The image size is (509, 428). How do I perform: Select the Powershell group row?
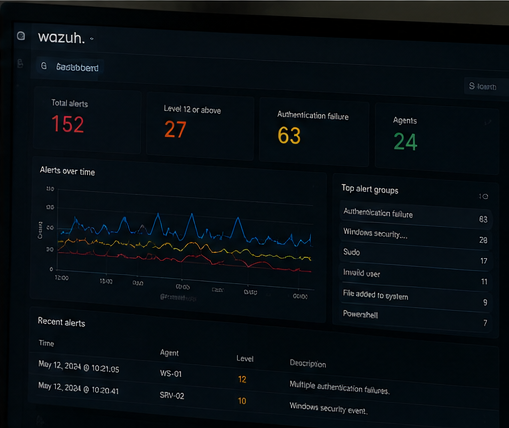[x=415, y=318]
